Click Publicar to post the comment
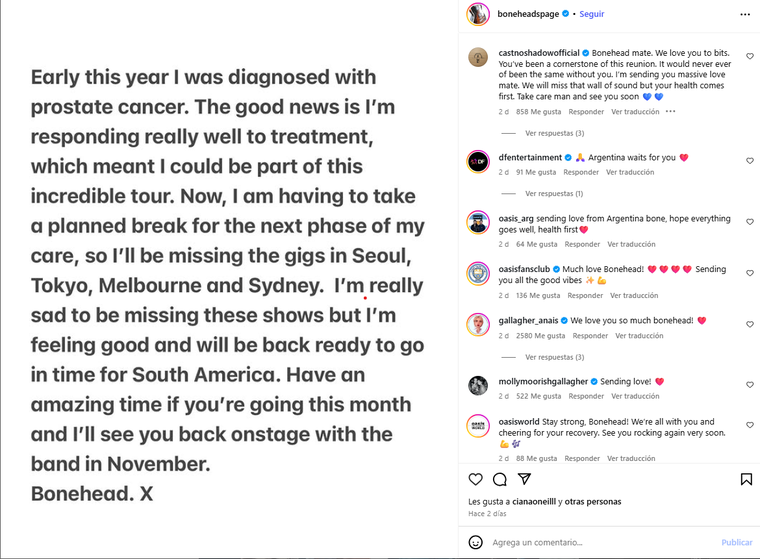The image size is (760, 559). click(x=737, y=542)
